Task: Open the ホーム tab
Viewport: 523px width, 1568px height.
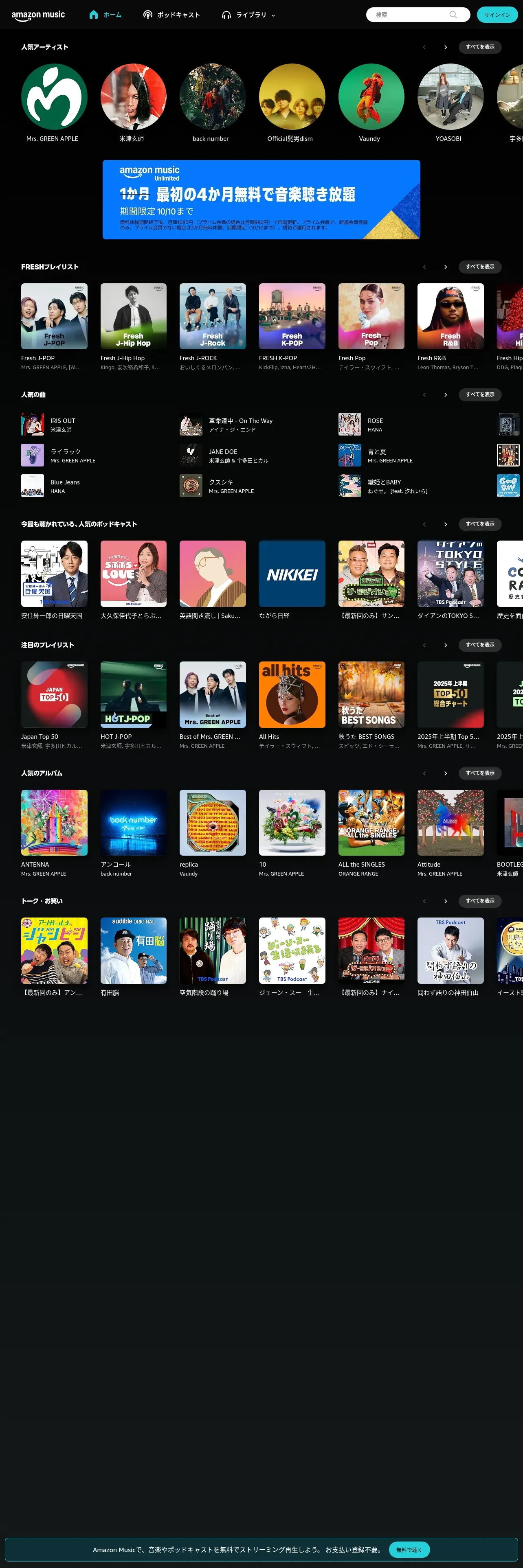Action: coord(105,15)
